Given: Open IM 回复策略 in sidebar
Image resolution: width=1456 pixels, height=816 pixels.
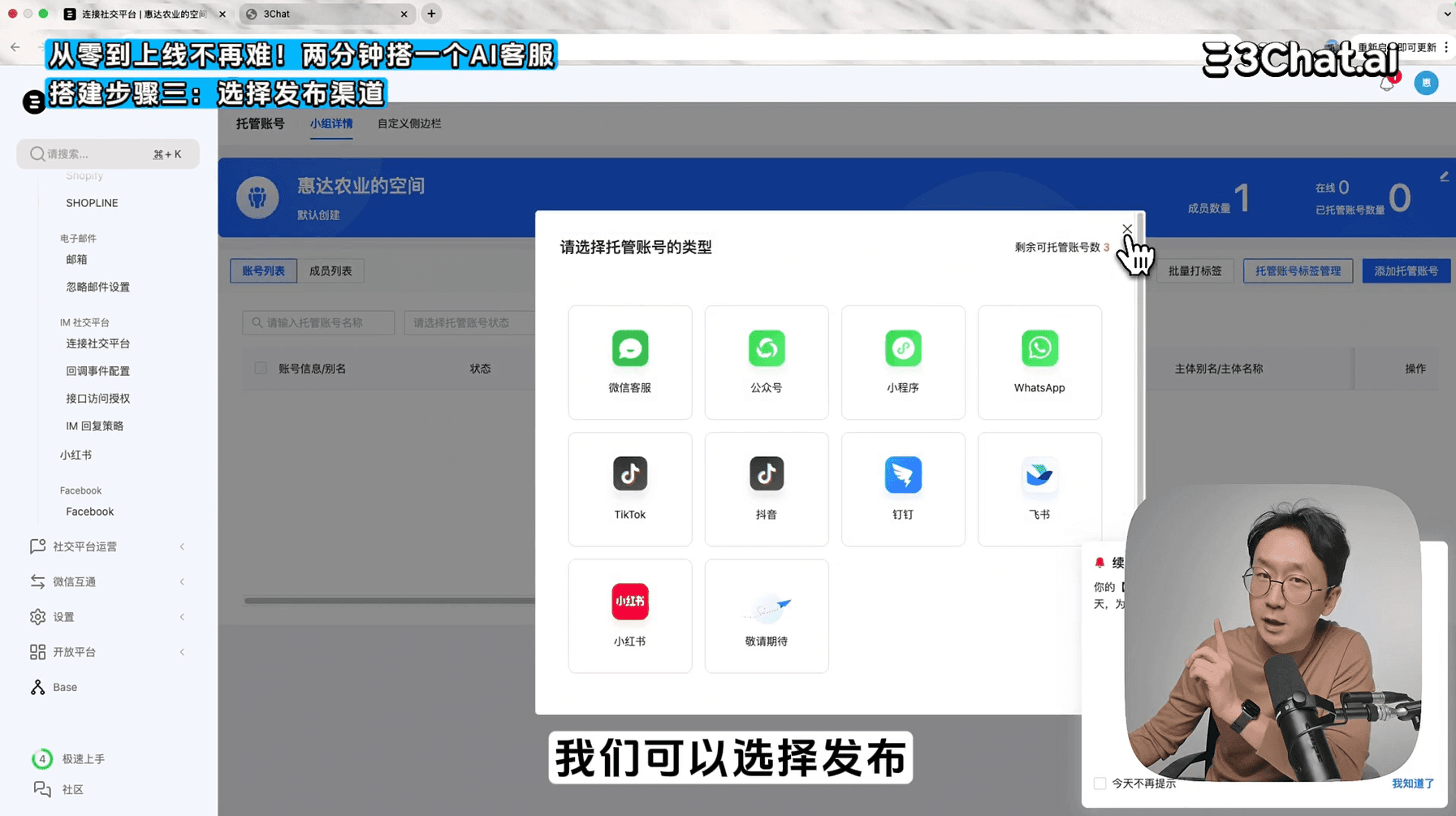Looking at the screenshot, I should pos(95,426).
